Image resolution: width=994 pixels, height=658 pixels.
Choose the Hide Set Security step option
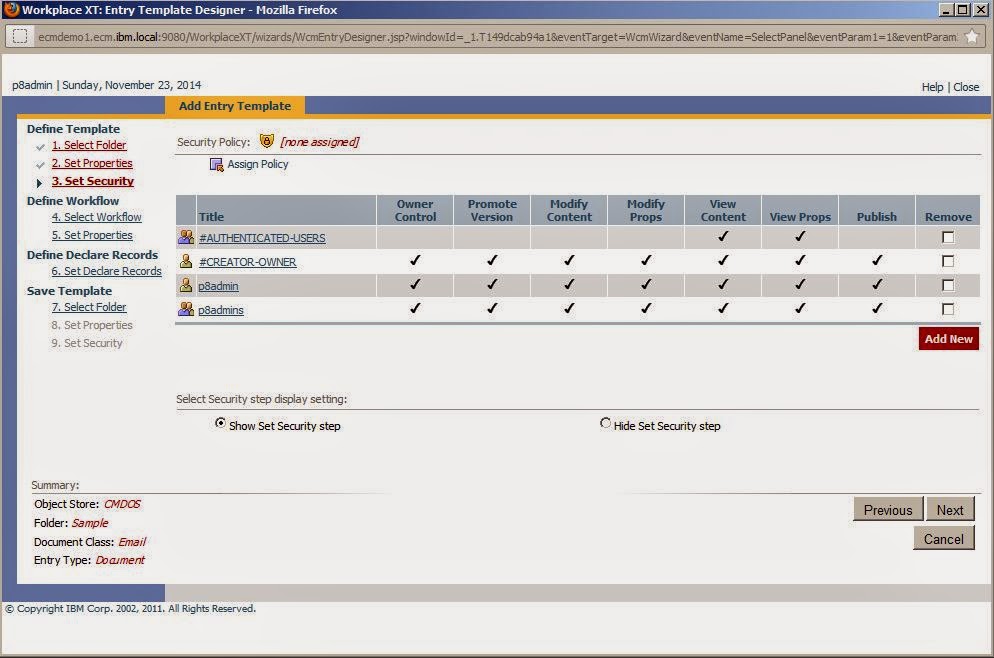tap(606, 423)
